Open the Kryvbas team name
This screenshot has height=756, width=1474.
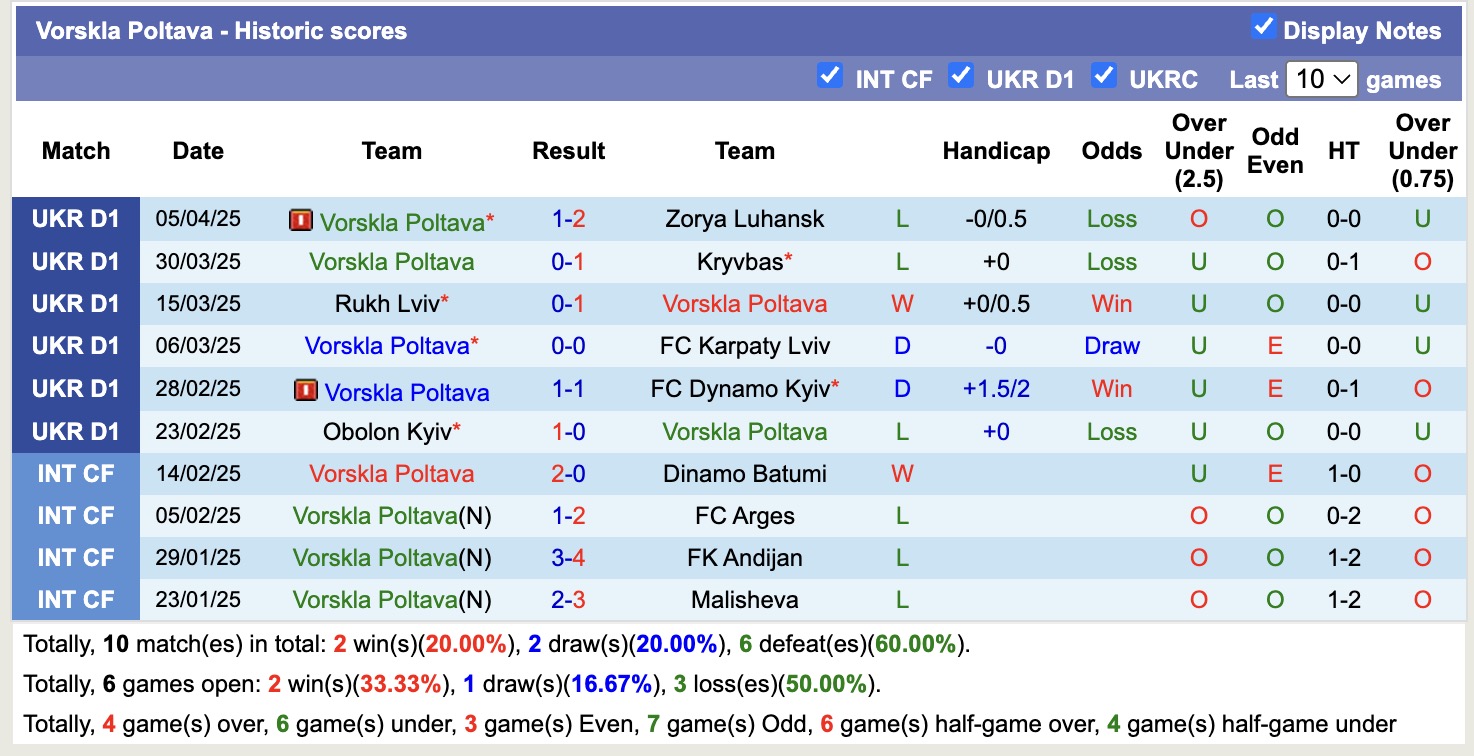pyautogui.click(x=740, y=261)
